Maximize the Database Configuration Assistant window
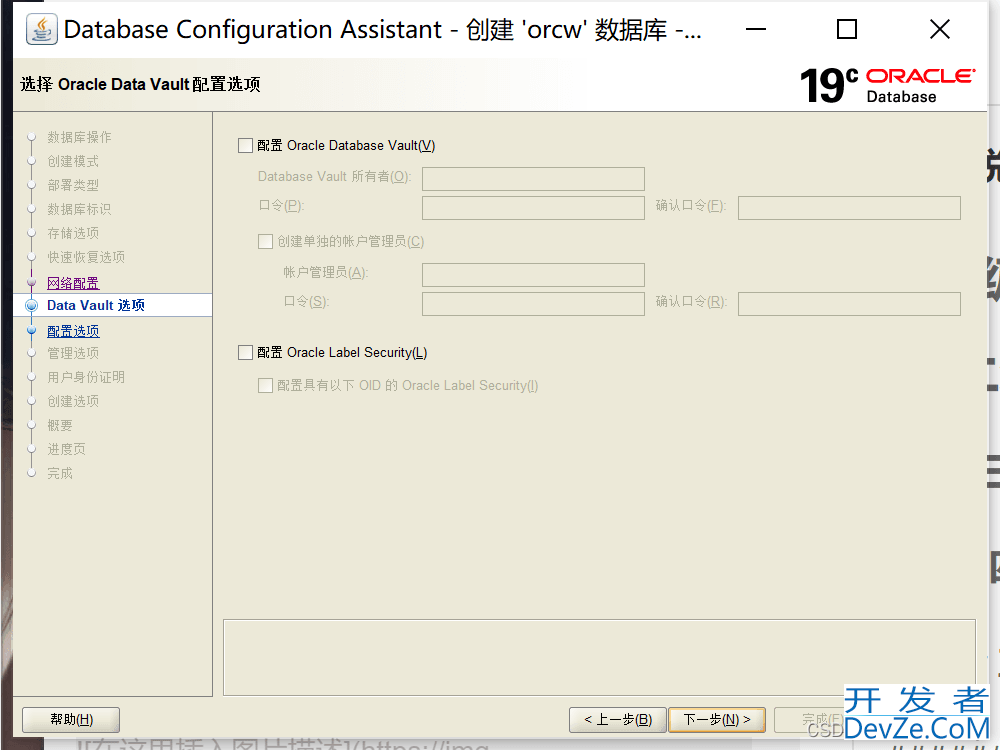The image size is (1000, 750). coord(847,29)
